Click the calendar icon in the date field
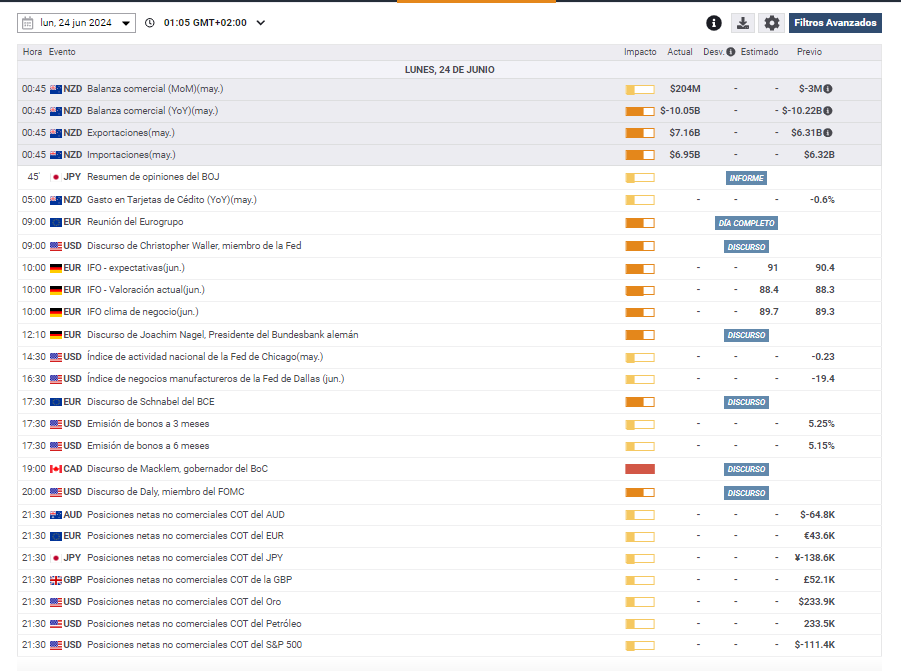Image resolution: width=901 pixels, height=671 pixels. pos(28,23)
